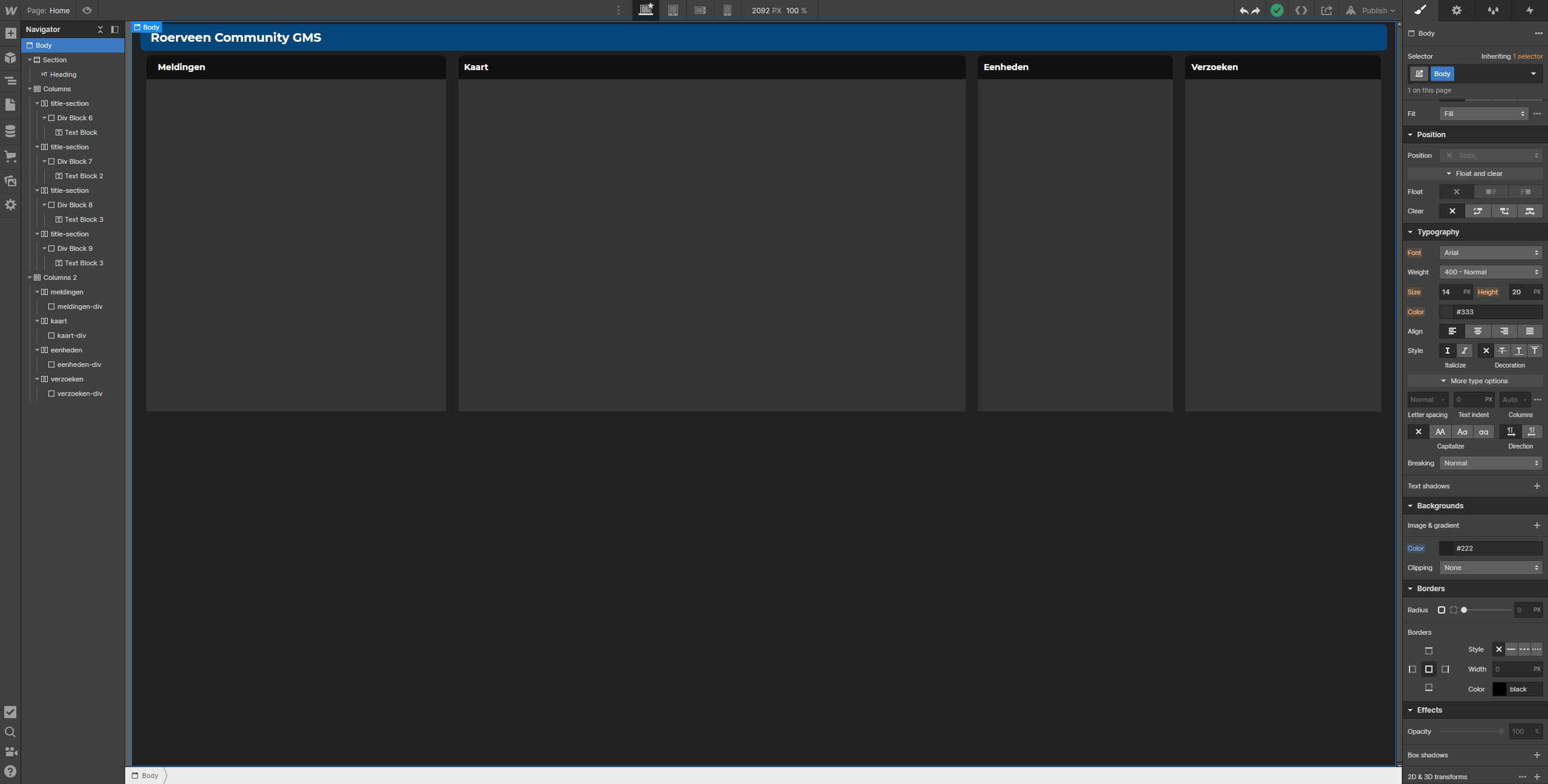Click the Publish button
Screen dimensions: 1548x784
pyautogui.click(x=1374, y=10)
